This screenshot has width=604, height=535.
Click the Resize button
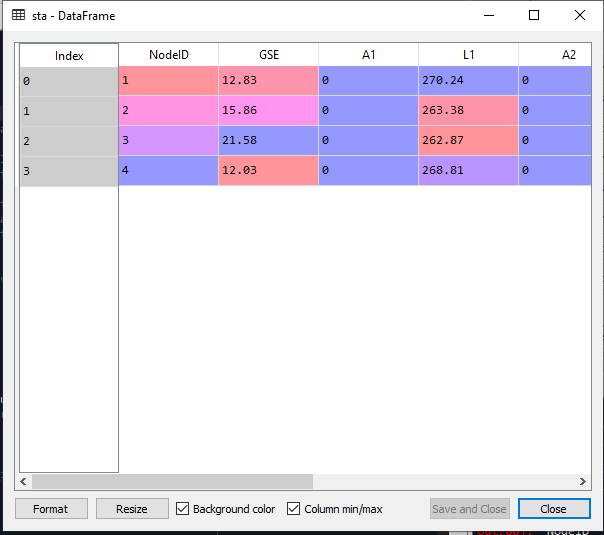pyautogui.click(x=132, y=509)
